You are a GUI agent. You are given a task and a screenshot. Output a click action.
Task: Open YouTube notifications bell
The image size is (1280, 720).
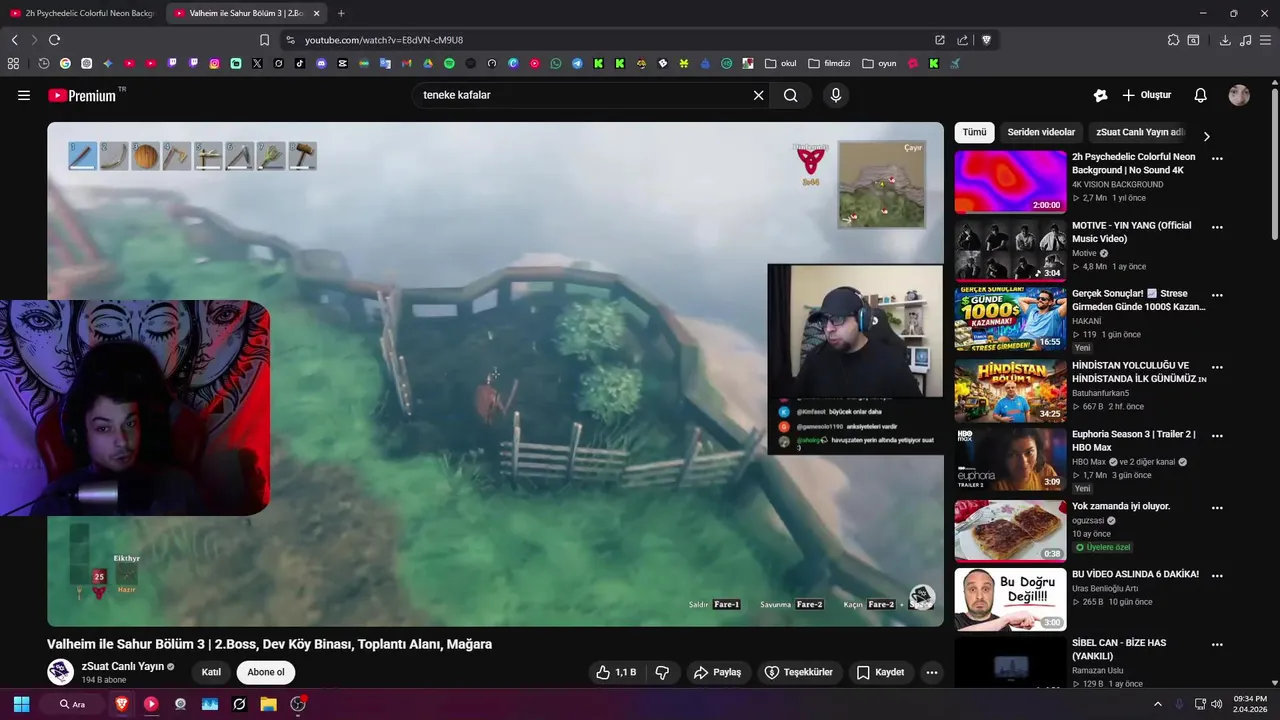coord(1200,95)
